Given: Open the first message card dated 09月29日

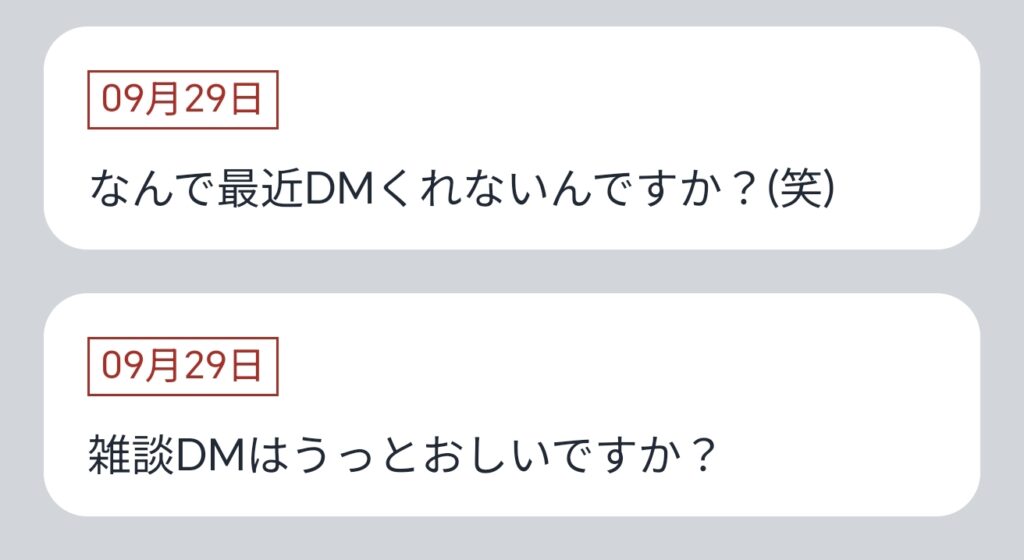Looking at the screenshot, I should pyautogui.click(x=511, y=138).
